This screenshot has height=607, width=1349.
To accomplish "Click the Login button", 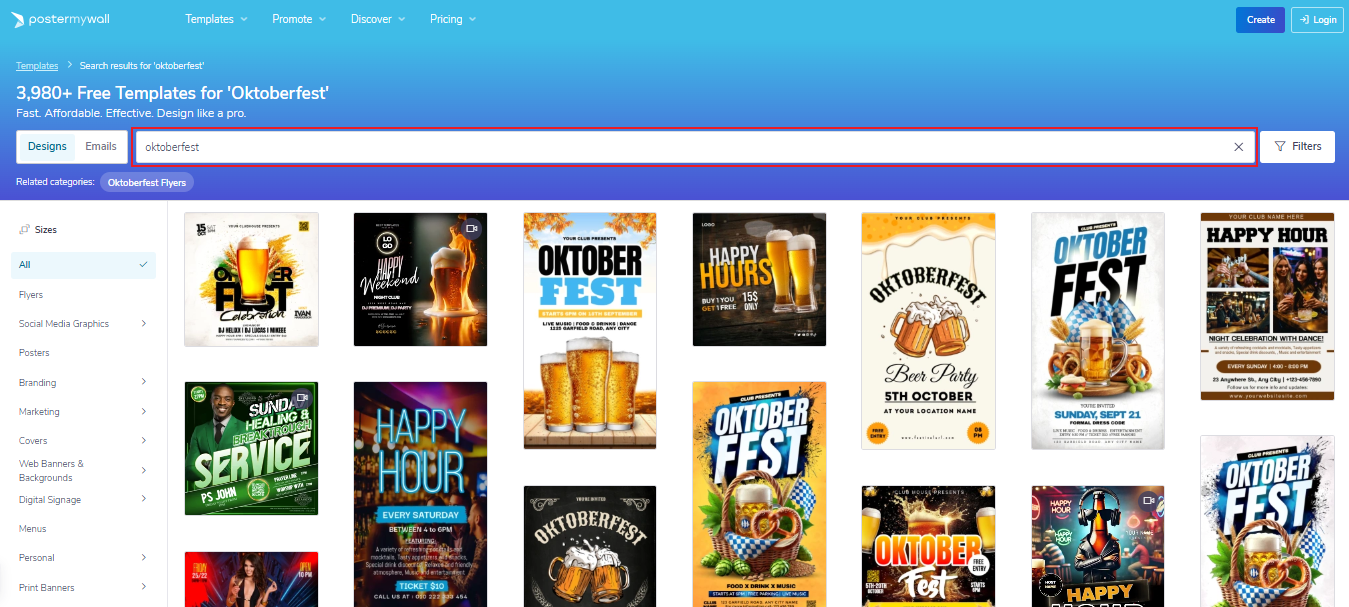I will click(x=1316, y=19).
